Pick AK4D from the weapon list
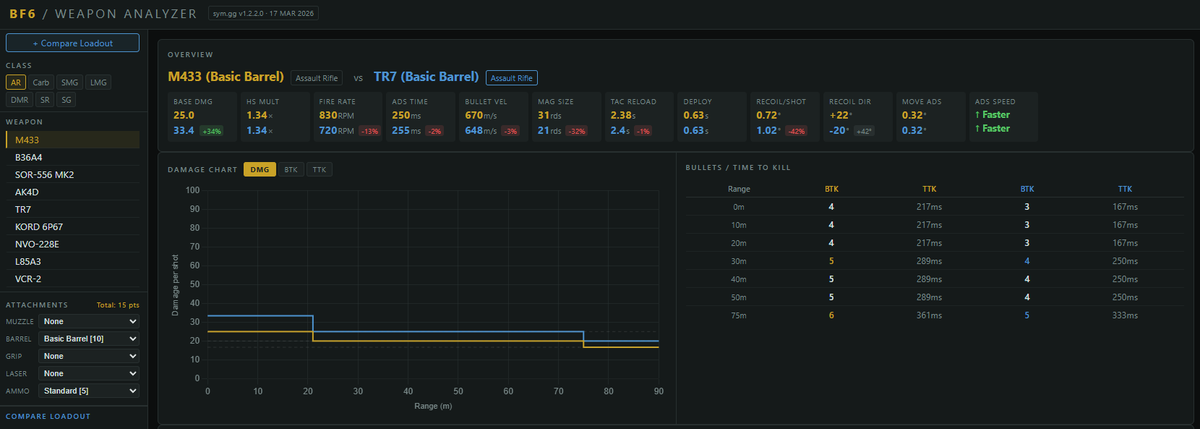Screen dimensions: 1200x429 click(x=72, y=192)
